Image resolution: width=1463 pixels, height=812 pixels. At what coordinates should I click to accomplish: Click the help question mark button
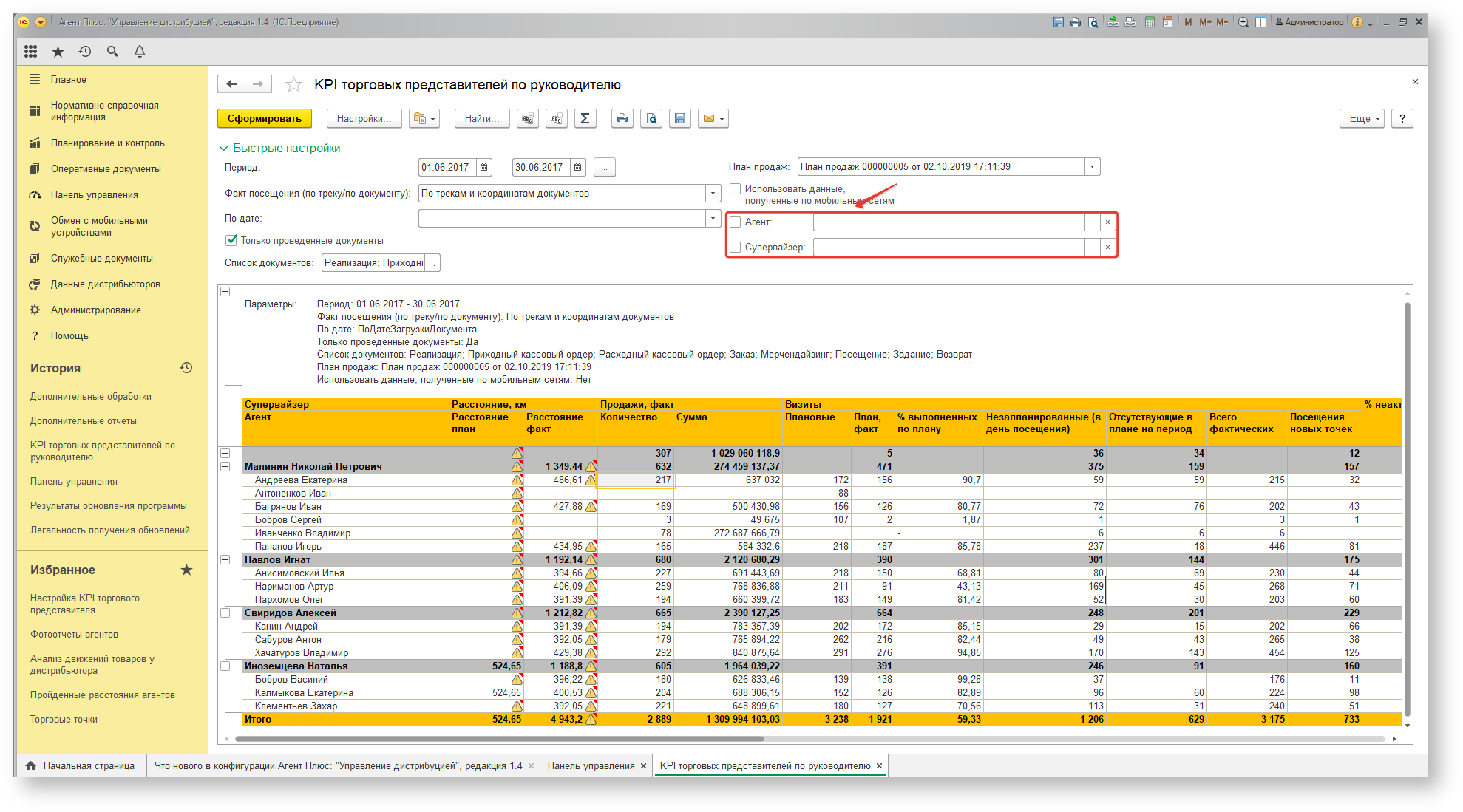click(1402, 118)
